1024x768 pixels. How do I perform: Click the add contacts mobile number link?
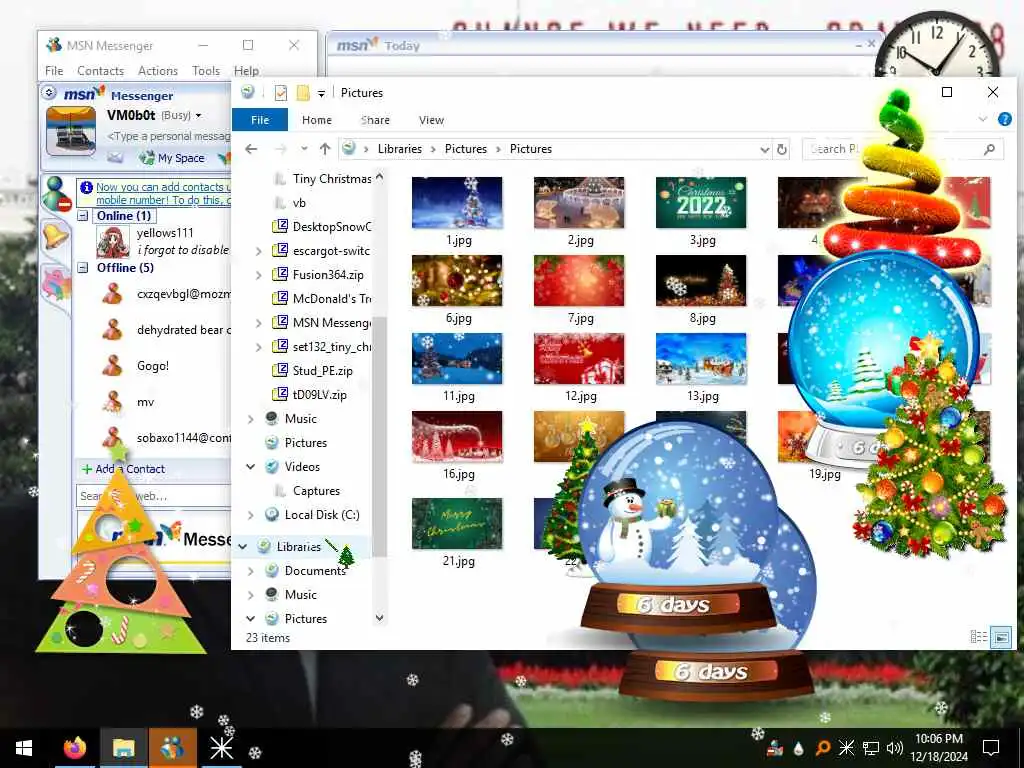(x=163, y=193)
